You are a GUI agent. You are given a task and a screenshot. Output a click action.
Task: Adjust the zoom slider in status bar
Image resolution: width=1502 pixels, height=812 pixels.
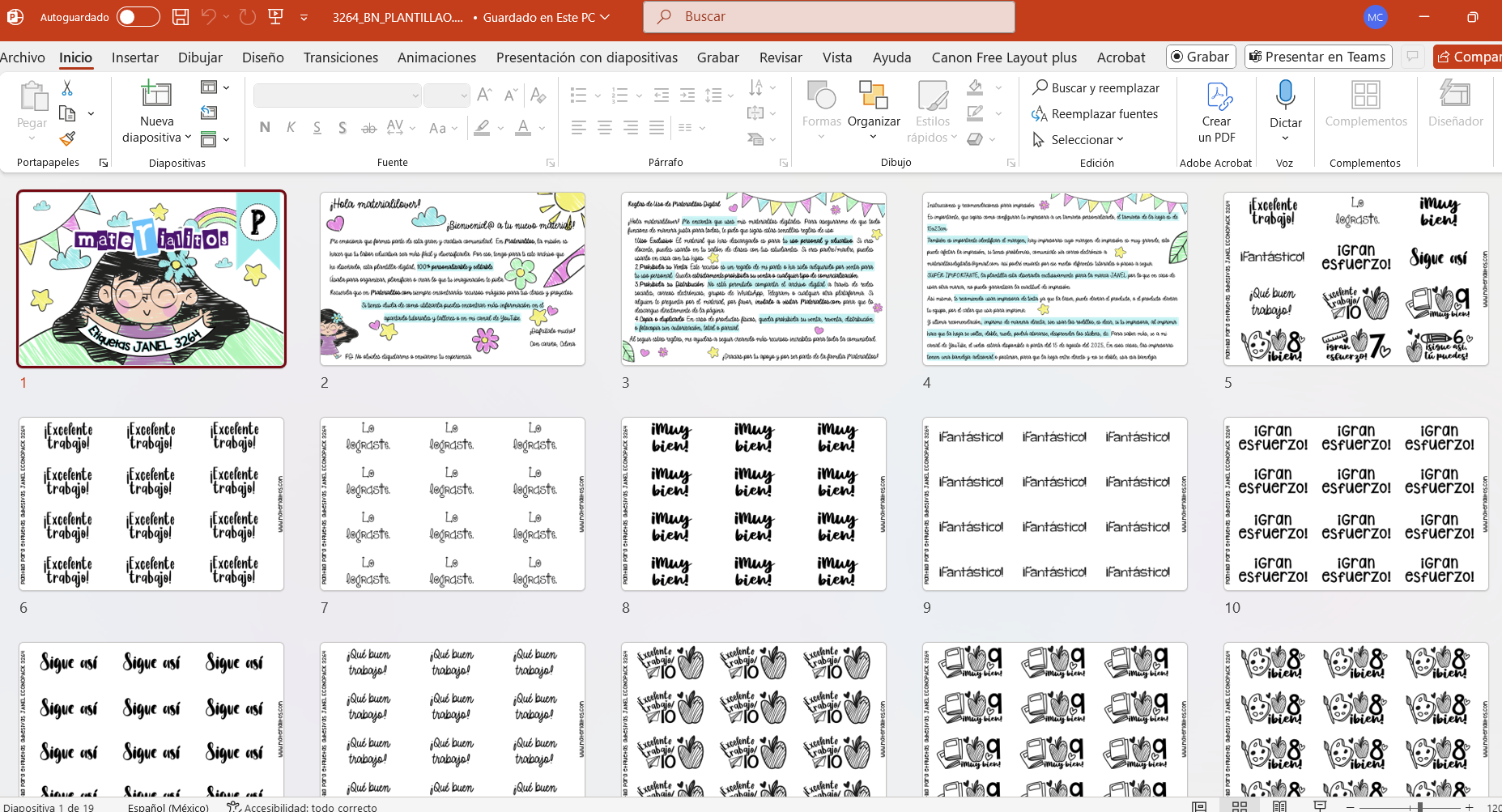click(x=1420, y=806)
